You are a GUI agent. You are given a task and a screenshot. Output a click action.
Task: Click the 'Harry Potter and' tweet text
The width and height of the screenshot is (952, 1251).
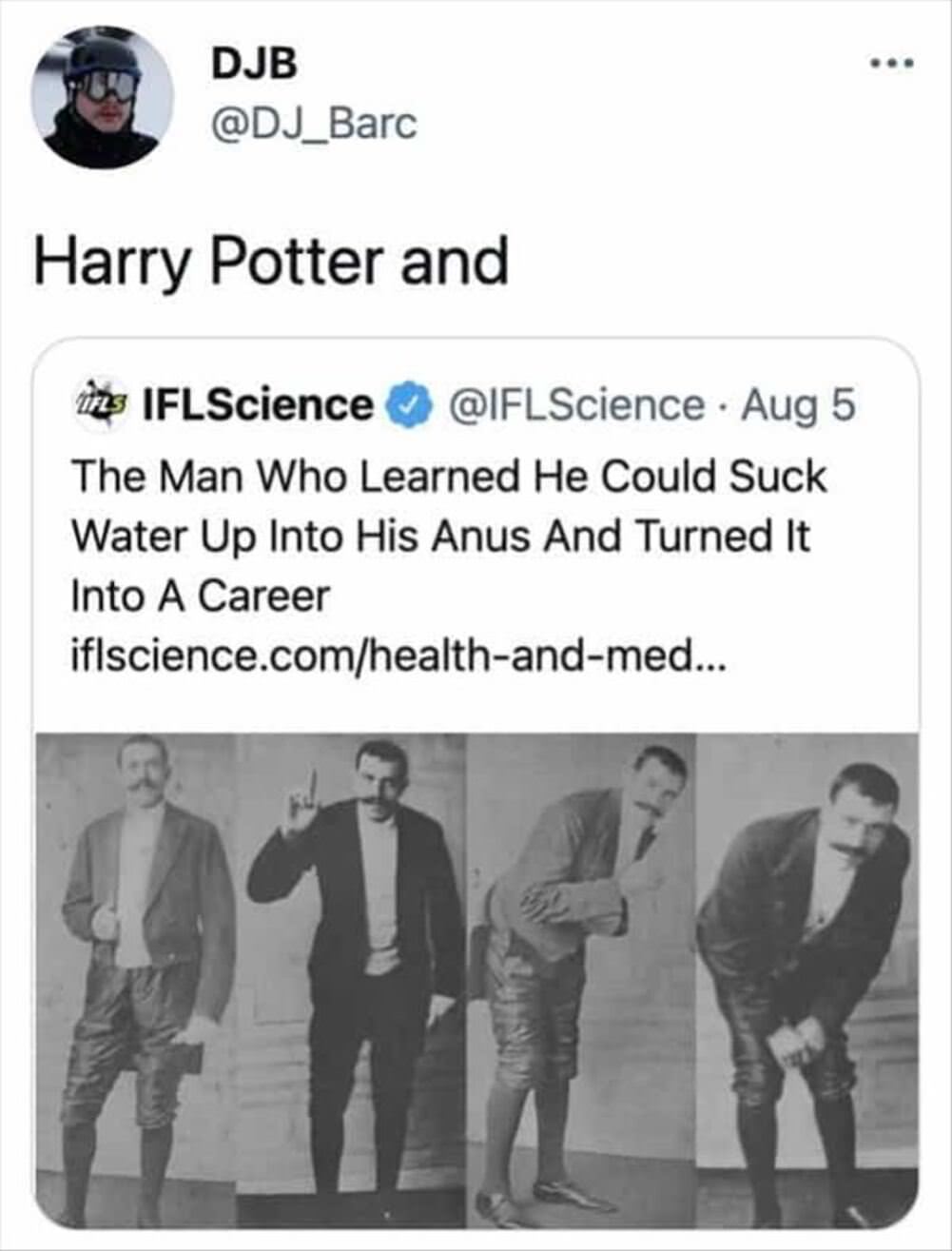(x=271, y=262)
